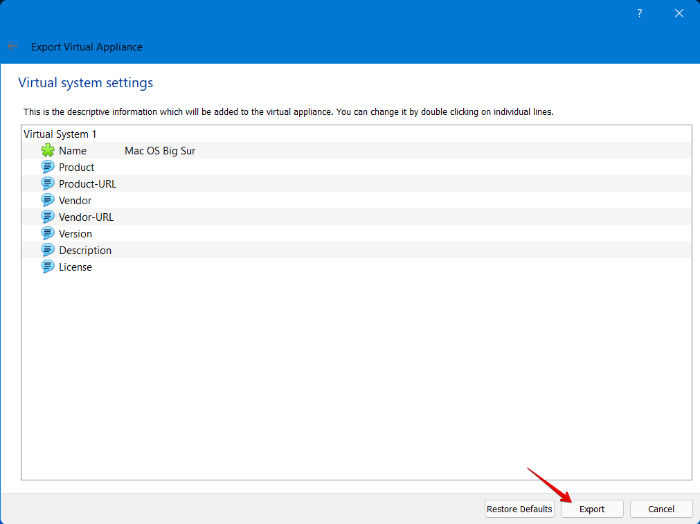Viewport: 700px width, 524px height.
Task: Click the speech bubble icon beside Vendor-URL
Action: point(48,217)
